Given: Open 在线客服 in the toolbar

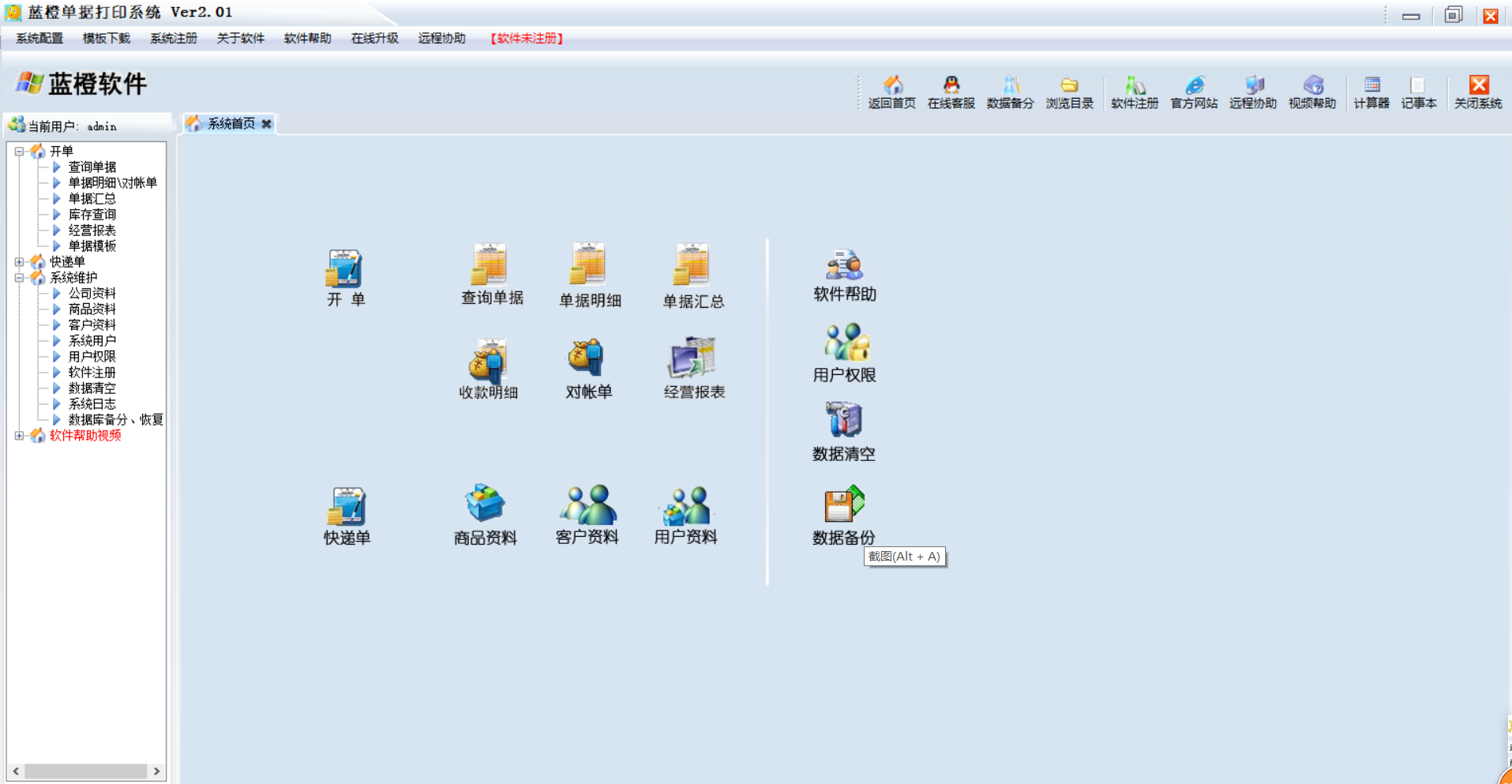Looking at the screenshot, I should 951,93.
